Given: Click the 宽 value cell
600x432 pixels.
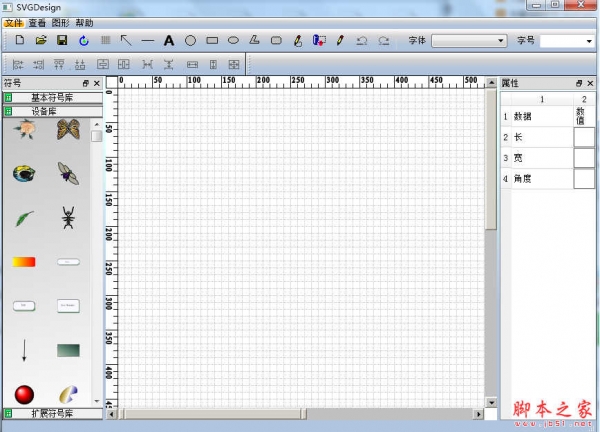Looking at the screenshot, I should tap(584, 158).
